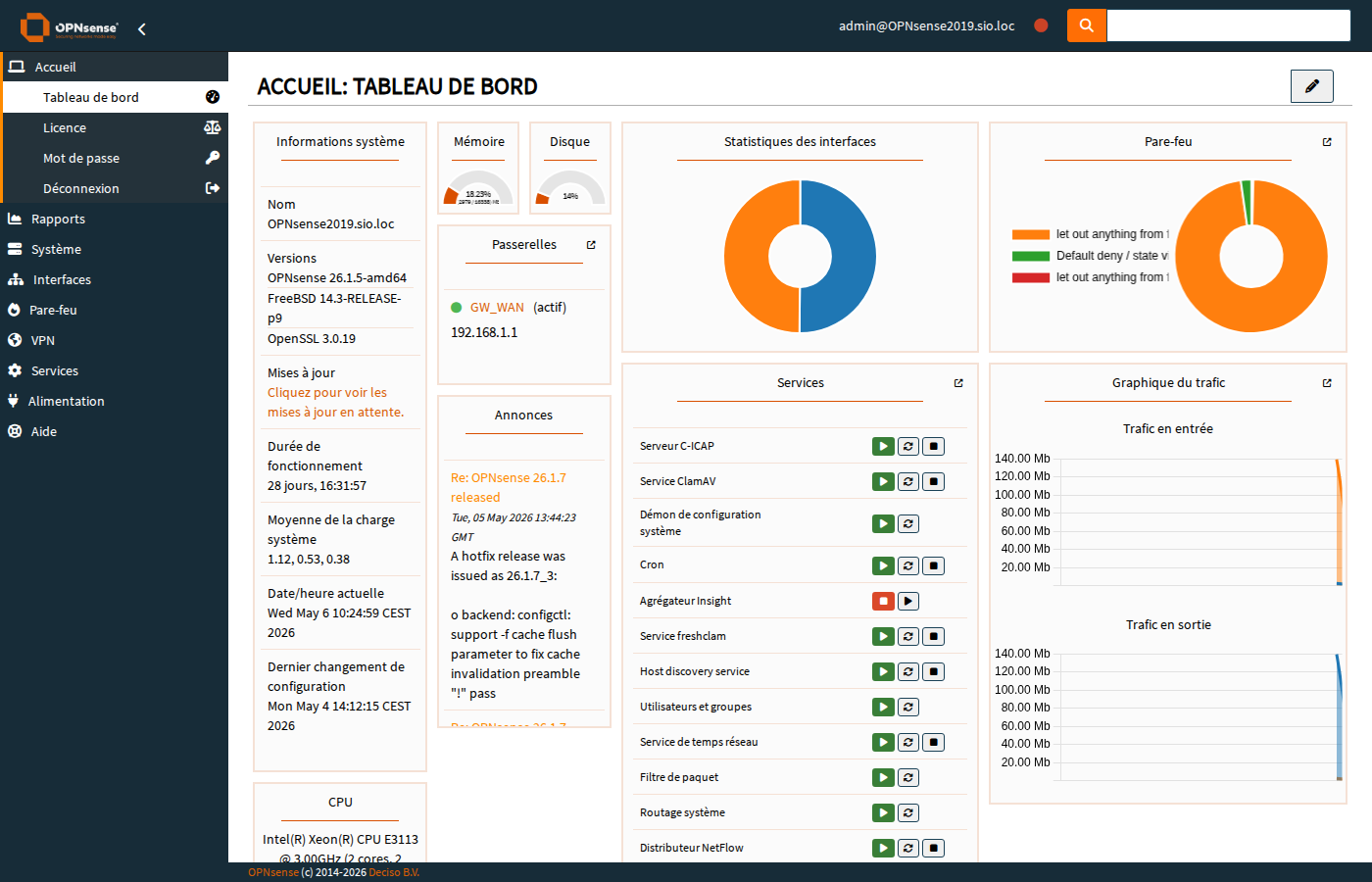Open external link icon of Graphique du trafic
This screenshot has height=882, width=1372.
pyautogui.click(x=1327, y=383)
